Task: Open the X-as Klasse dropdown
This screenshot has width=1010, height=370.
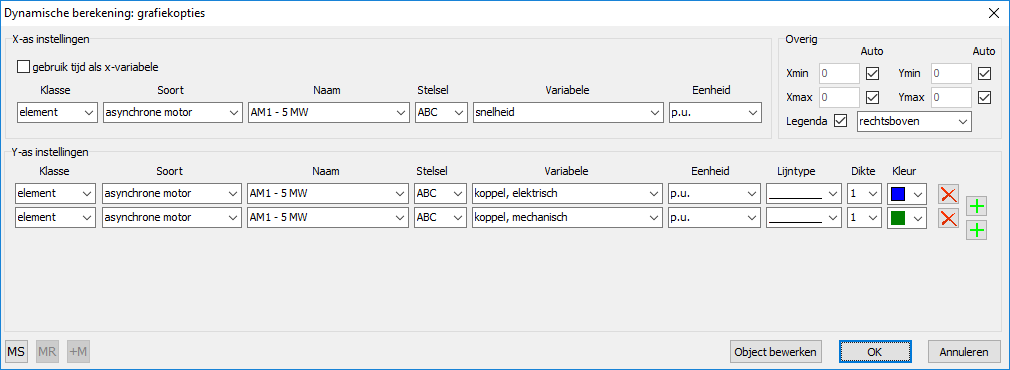Action: tap(57, 112)
